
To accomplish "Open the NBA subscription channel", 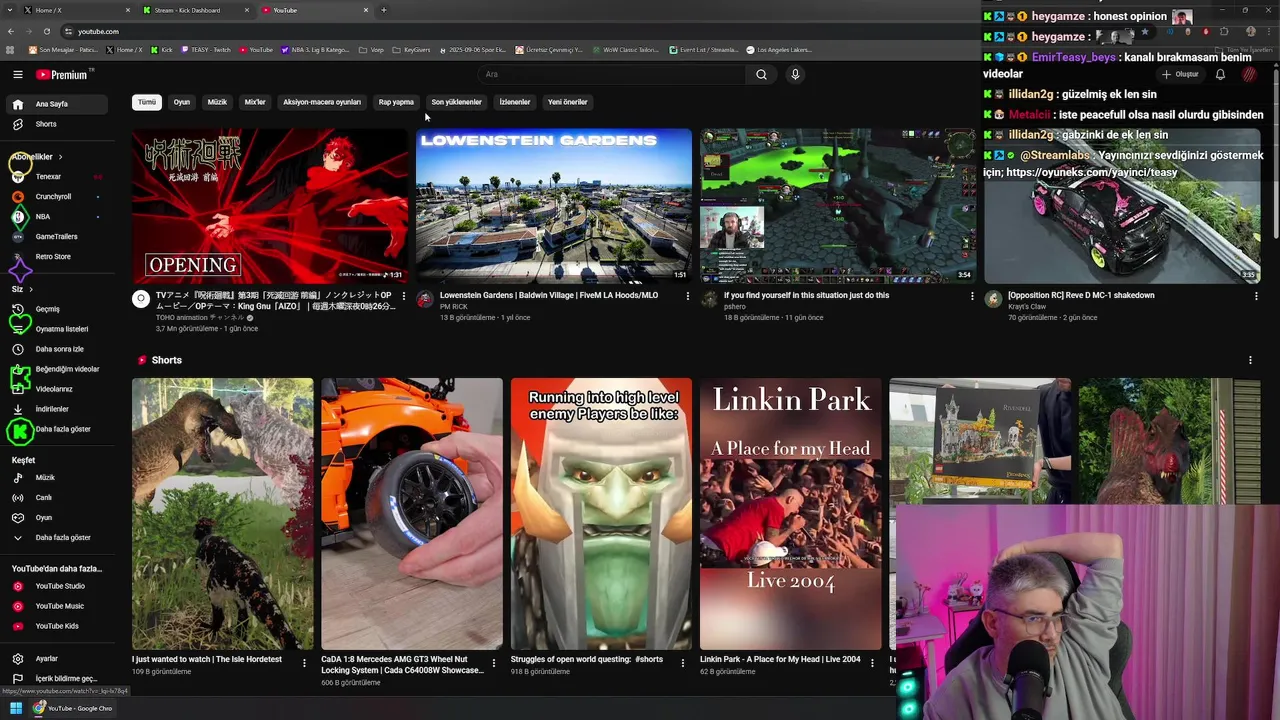I will coord(58,217).
